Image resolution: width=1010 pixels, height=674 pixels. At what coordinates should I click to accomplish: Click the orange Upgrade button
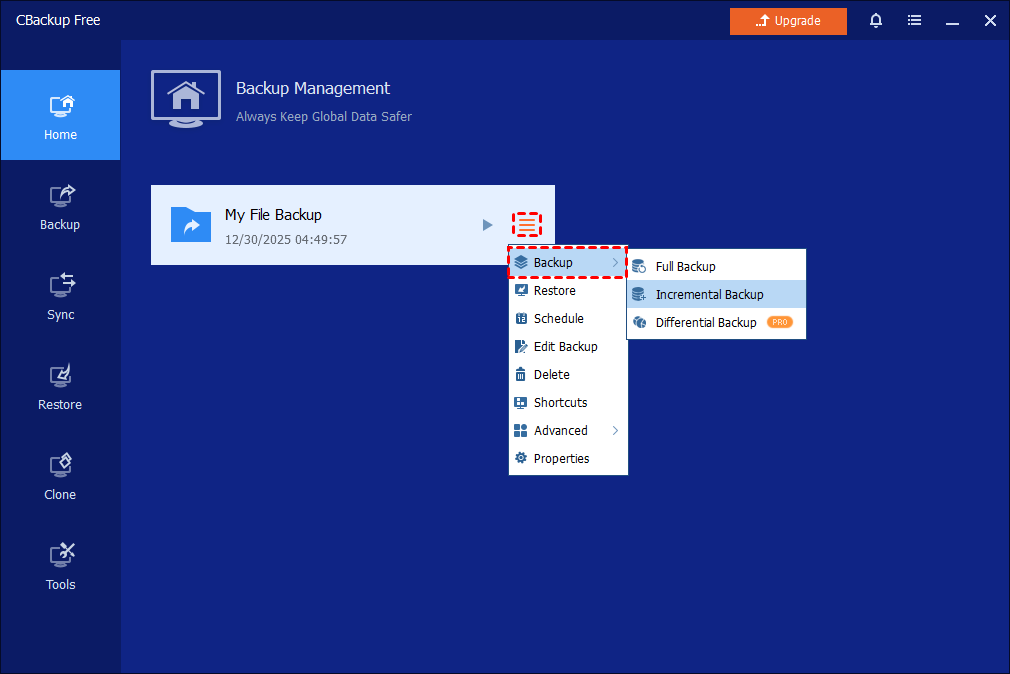tap(788, 21)
